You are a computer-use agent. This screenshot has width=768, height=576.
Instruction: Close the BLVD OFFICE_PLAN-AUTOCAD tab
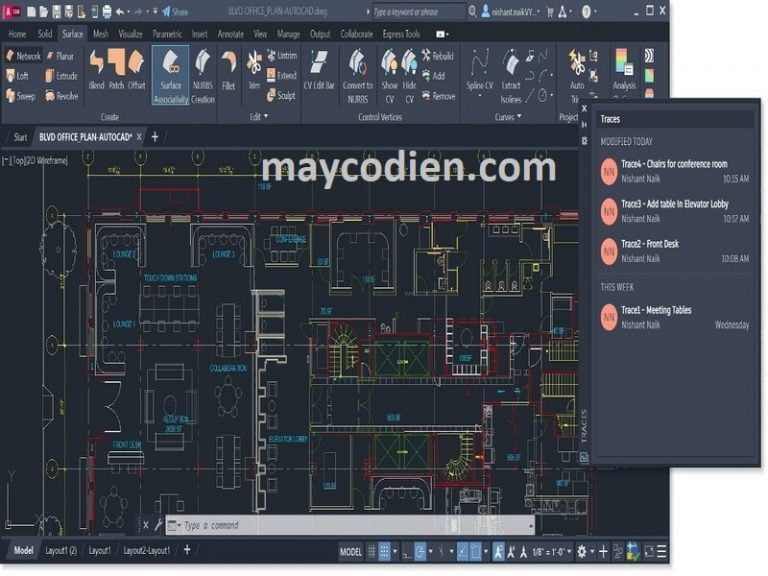139,137
